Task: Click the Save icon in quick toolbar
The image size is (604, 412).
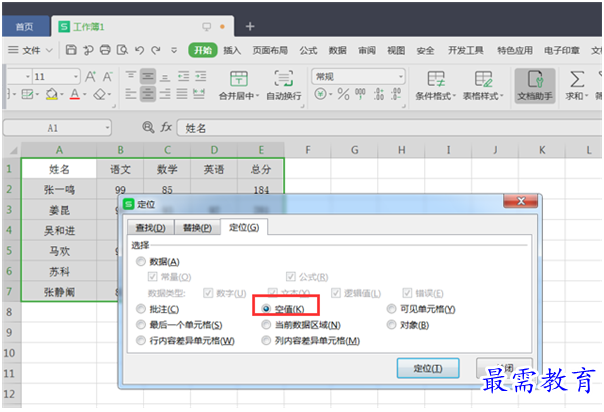Action: click(x=71, y=50)
